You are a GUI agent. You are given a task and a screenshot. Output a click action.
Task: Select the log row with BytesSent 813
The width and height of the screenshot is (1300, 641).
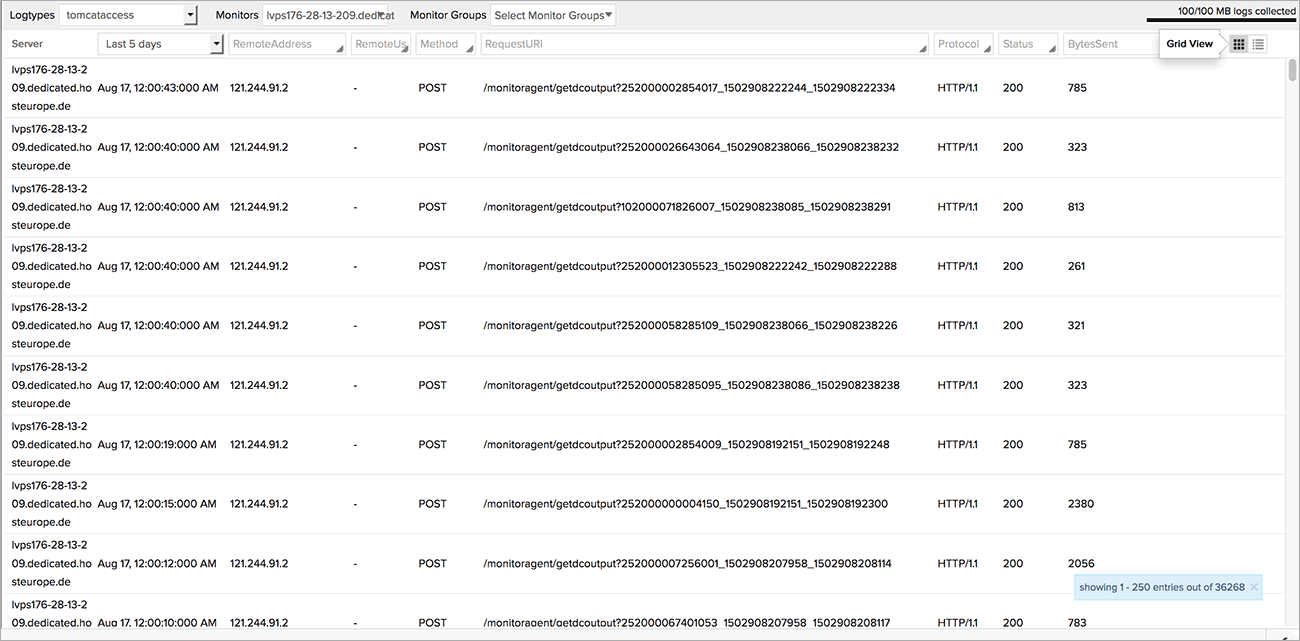click(640, 207)
